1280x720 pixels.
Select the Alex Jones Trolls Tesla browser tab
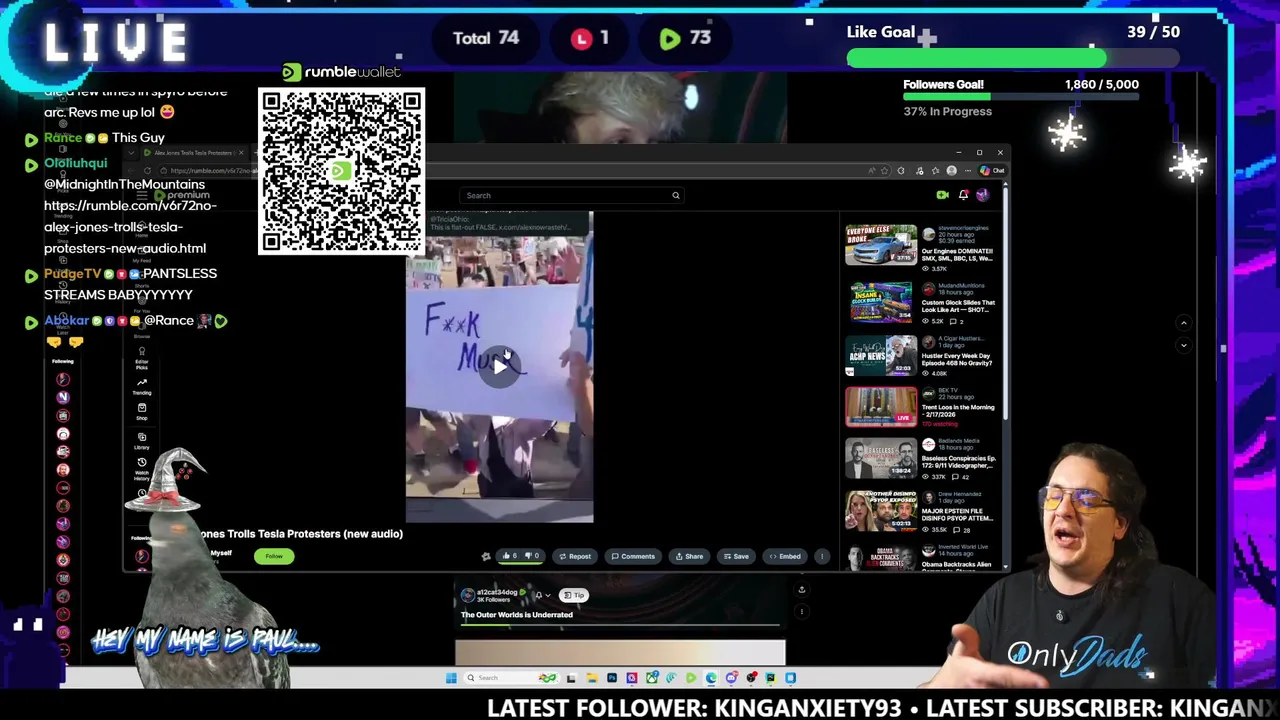point(193,153)
